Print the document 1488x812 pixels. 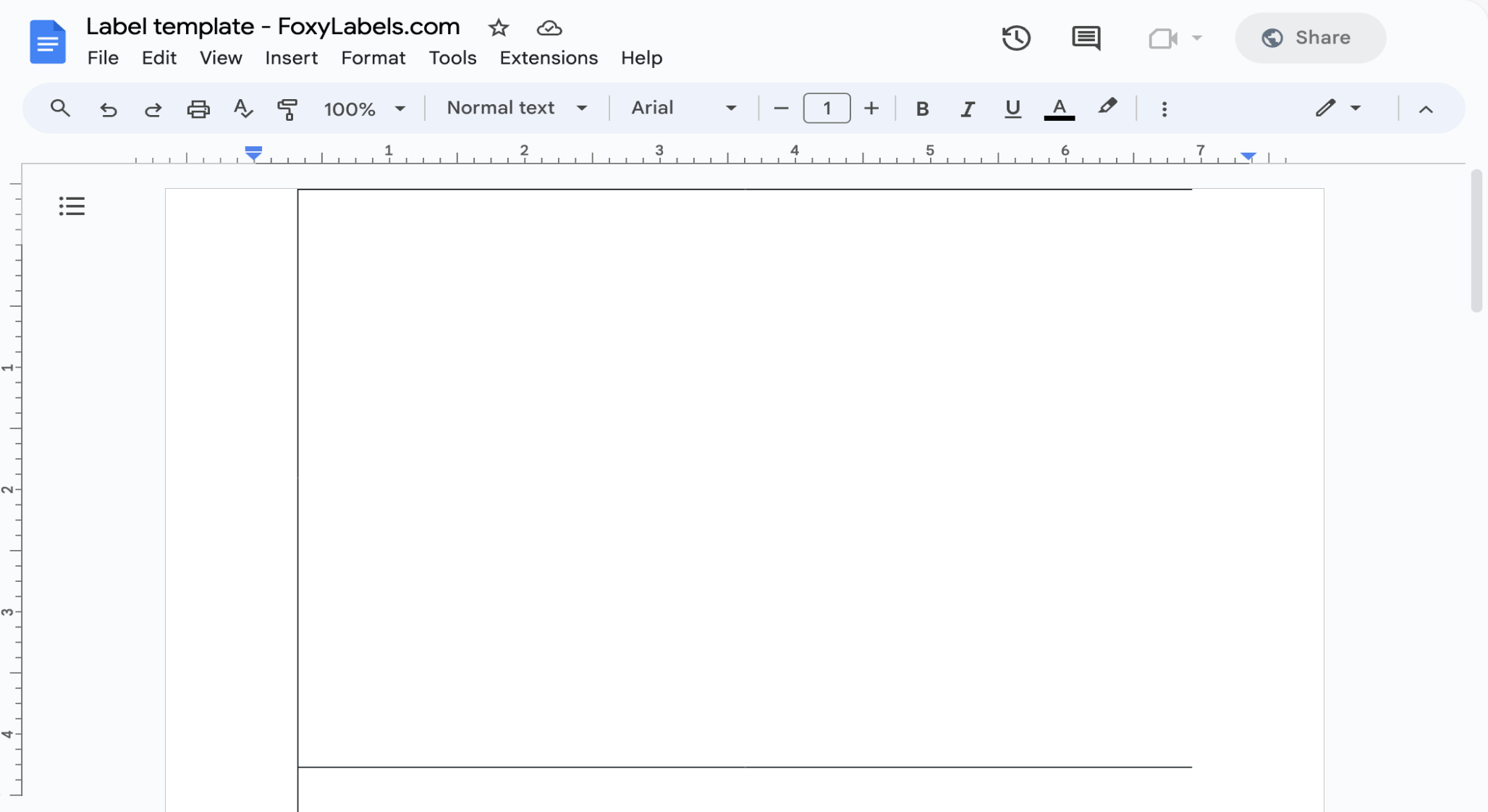point(198,109)
